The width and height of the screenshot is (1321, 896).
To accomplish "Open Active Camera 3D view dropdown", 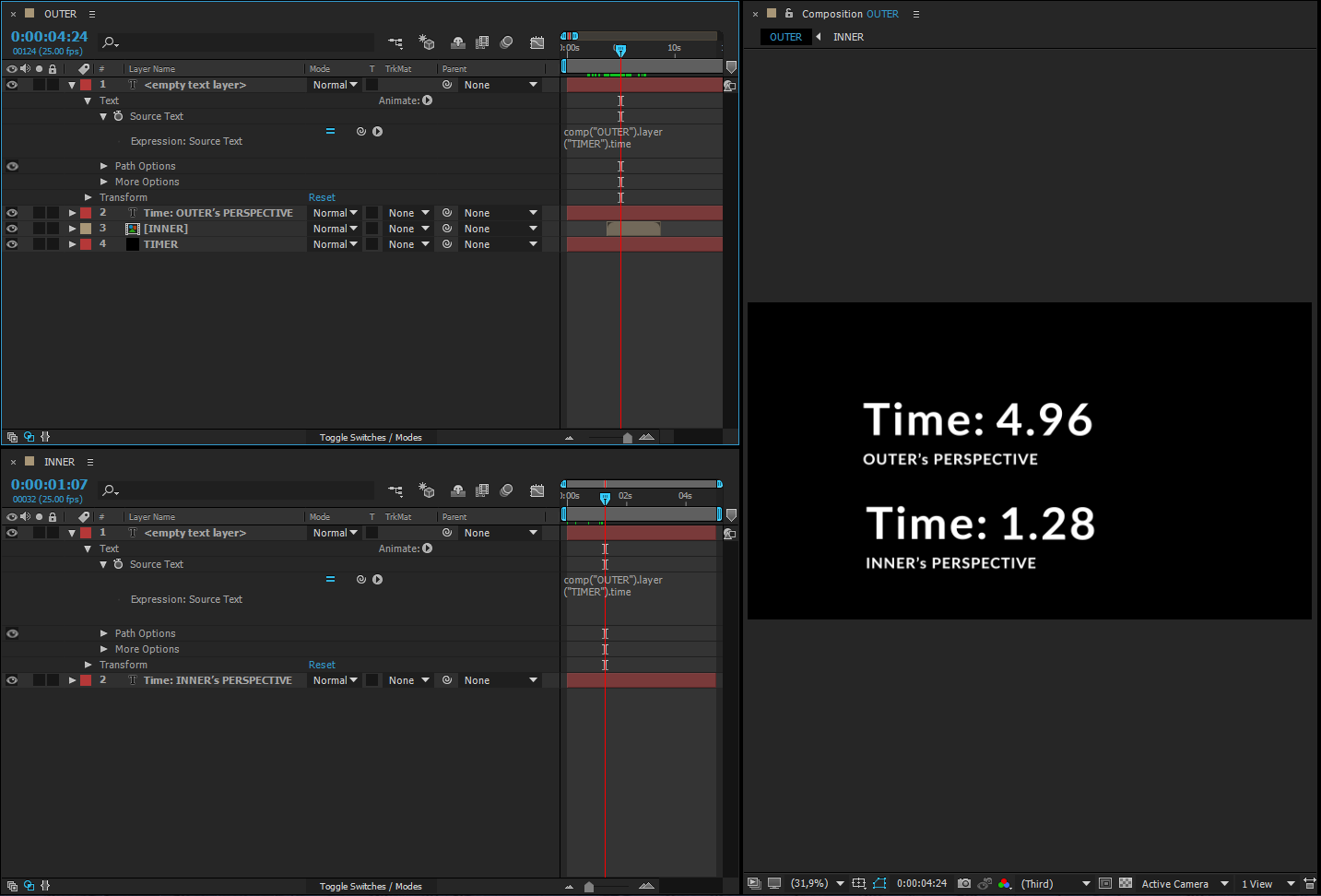I will click(x=1185, y=883).
